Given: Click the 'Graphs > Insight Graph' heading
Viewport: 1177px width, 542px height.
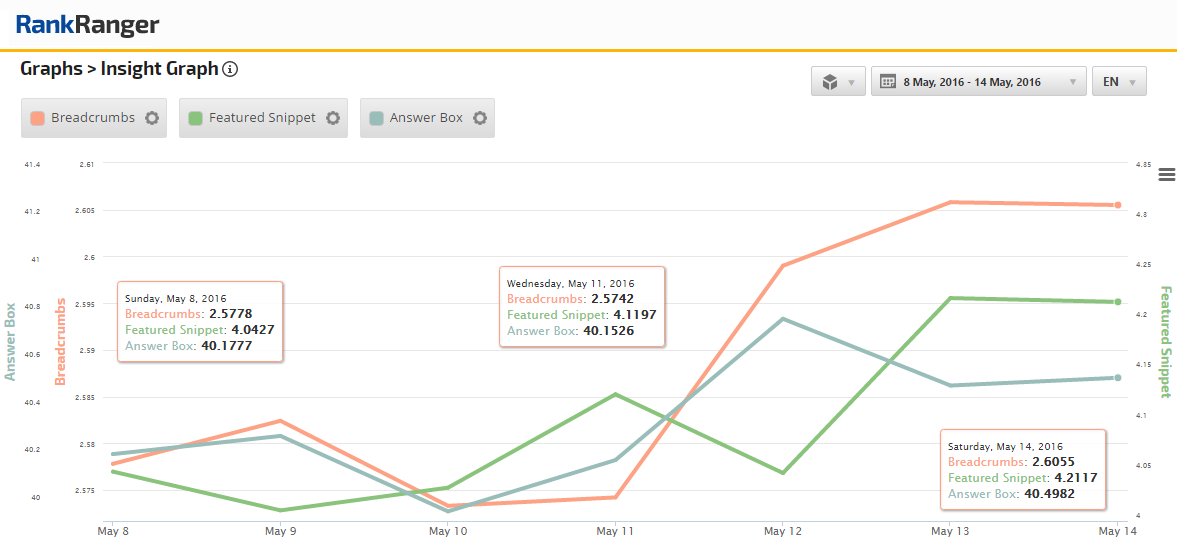Looking at the screenshot, I should (x=119, y=69).
